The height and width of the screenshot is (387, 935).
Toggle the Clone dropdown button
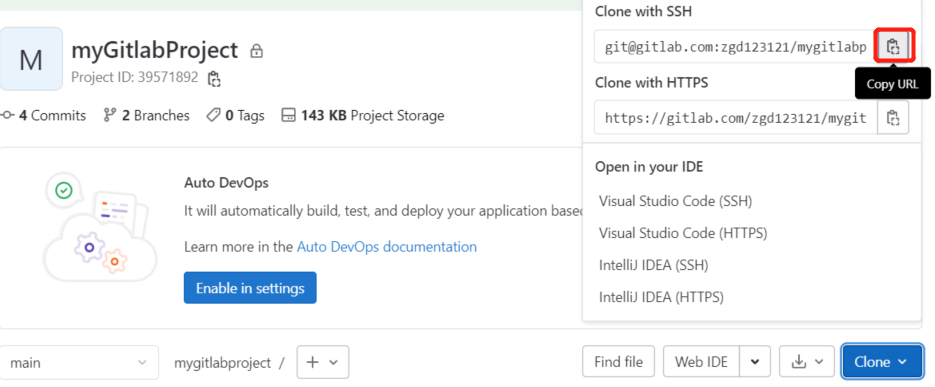[882, 362]
